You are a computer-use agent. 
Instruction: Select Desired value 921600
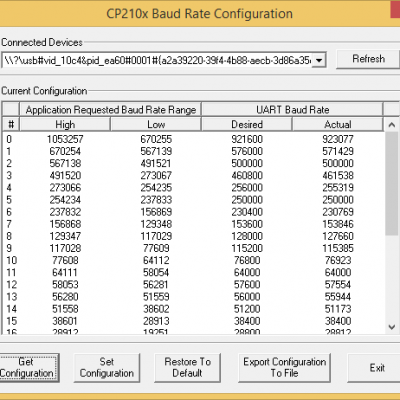click(247, 139)
